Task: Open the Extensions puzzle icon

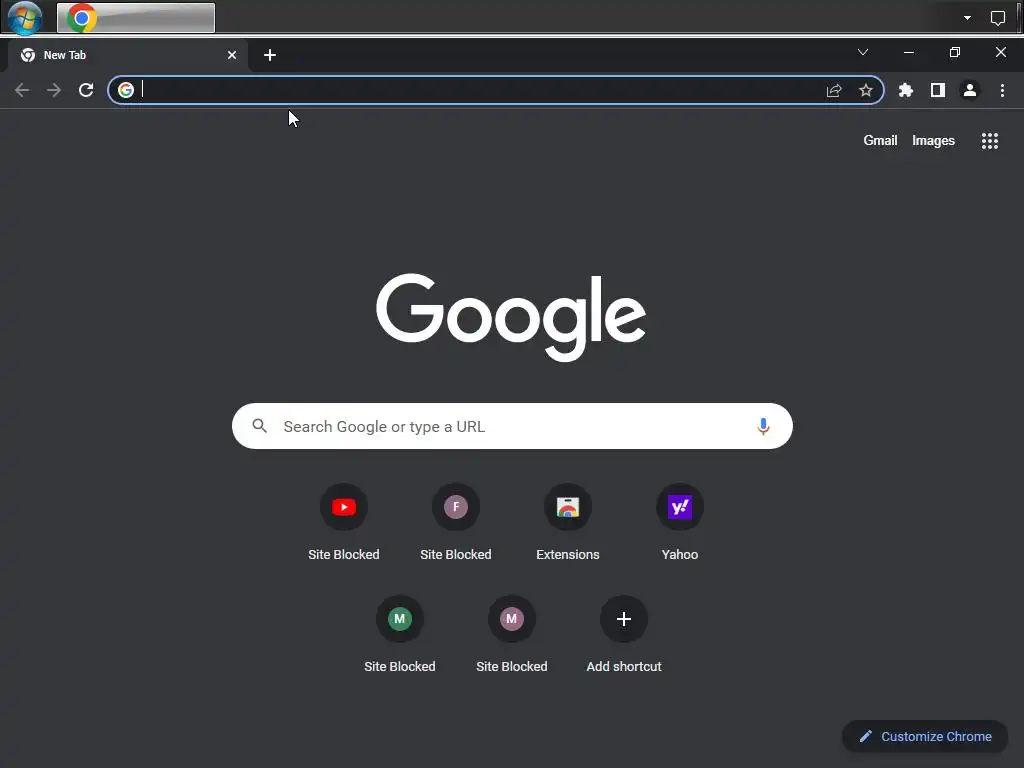Action: click(x=906, y=90)
